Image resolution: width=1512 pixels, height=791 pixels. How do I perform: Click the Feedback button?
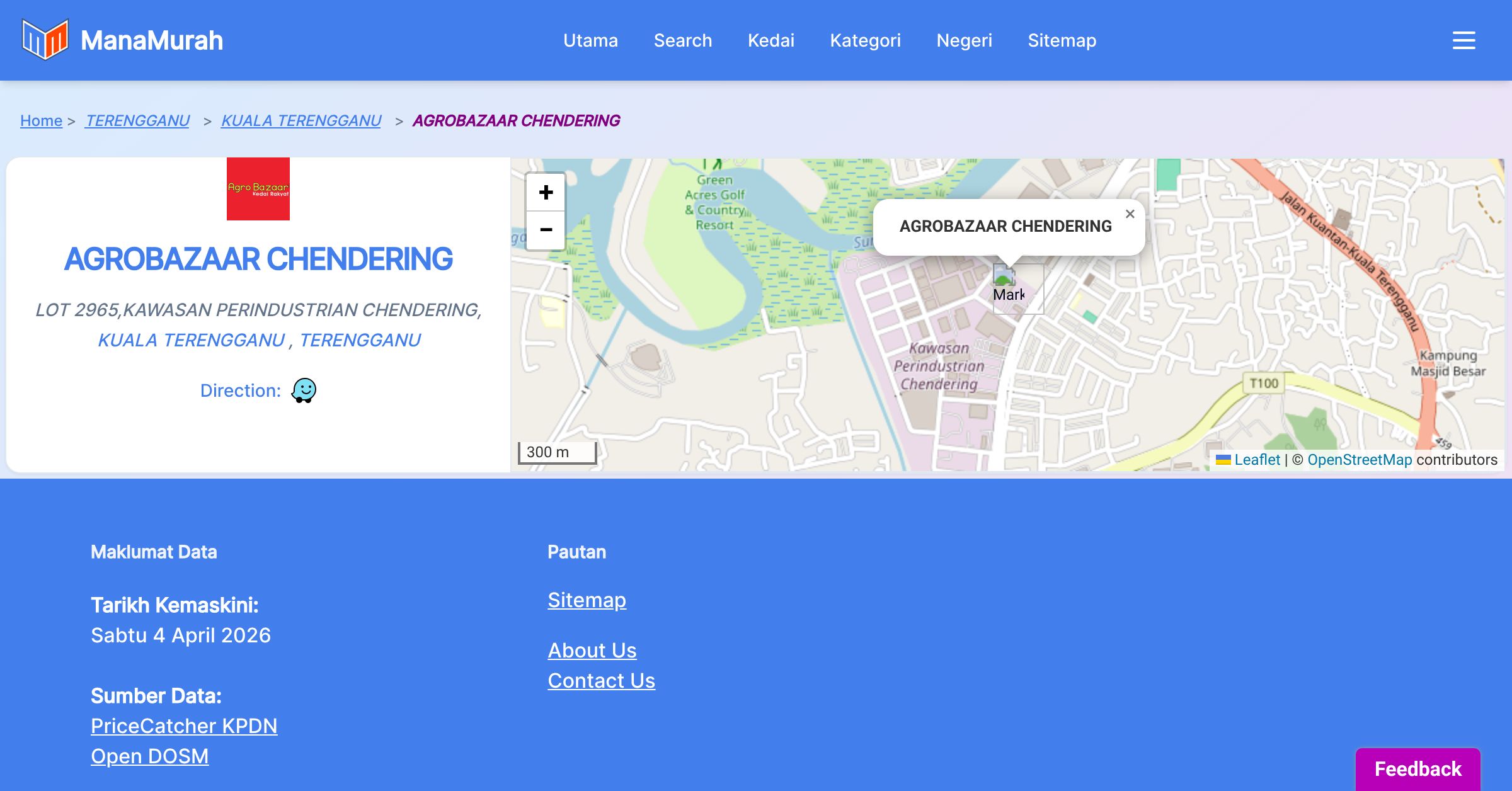[x=1417, y=768]
